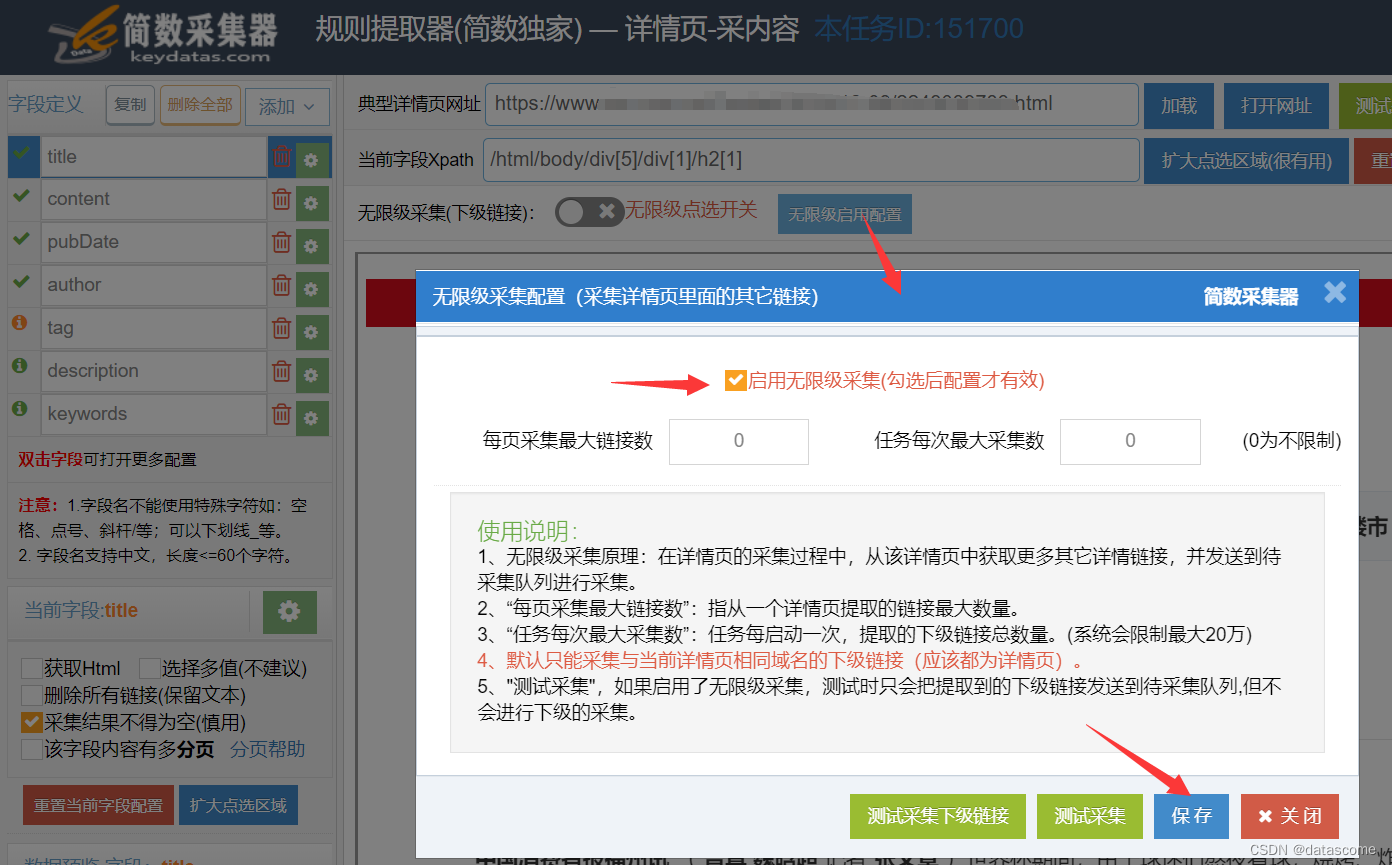This screenshot has height=865, width=1392.
Task: Open 无限级启用配置 button
Action: click(x=845, y=214)
